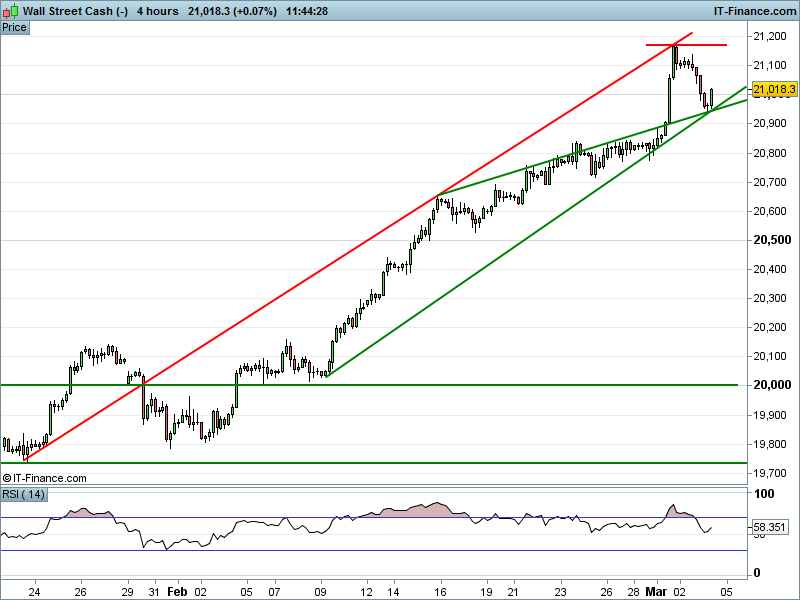
Task: Click the Mar month label on the date axis
Action: tap(656, 592)
